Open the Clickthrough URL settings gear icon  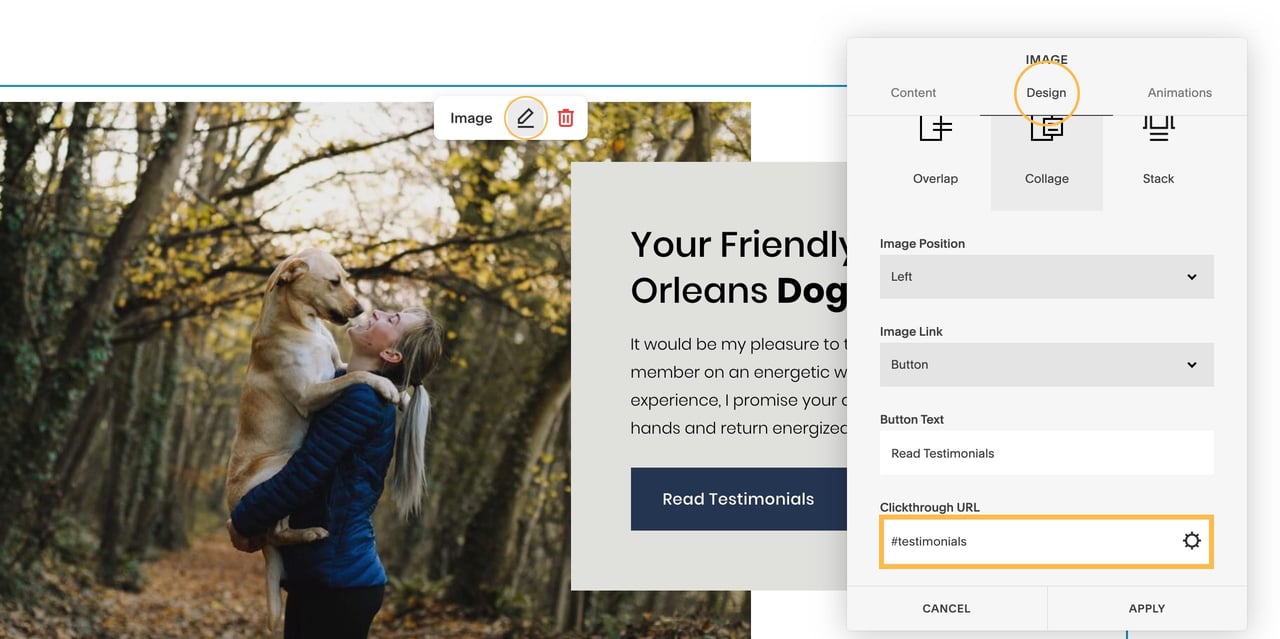click(1191, 540)
